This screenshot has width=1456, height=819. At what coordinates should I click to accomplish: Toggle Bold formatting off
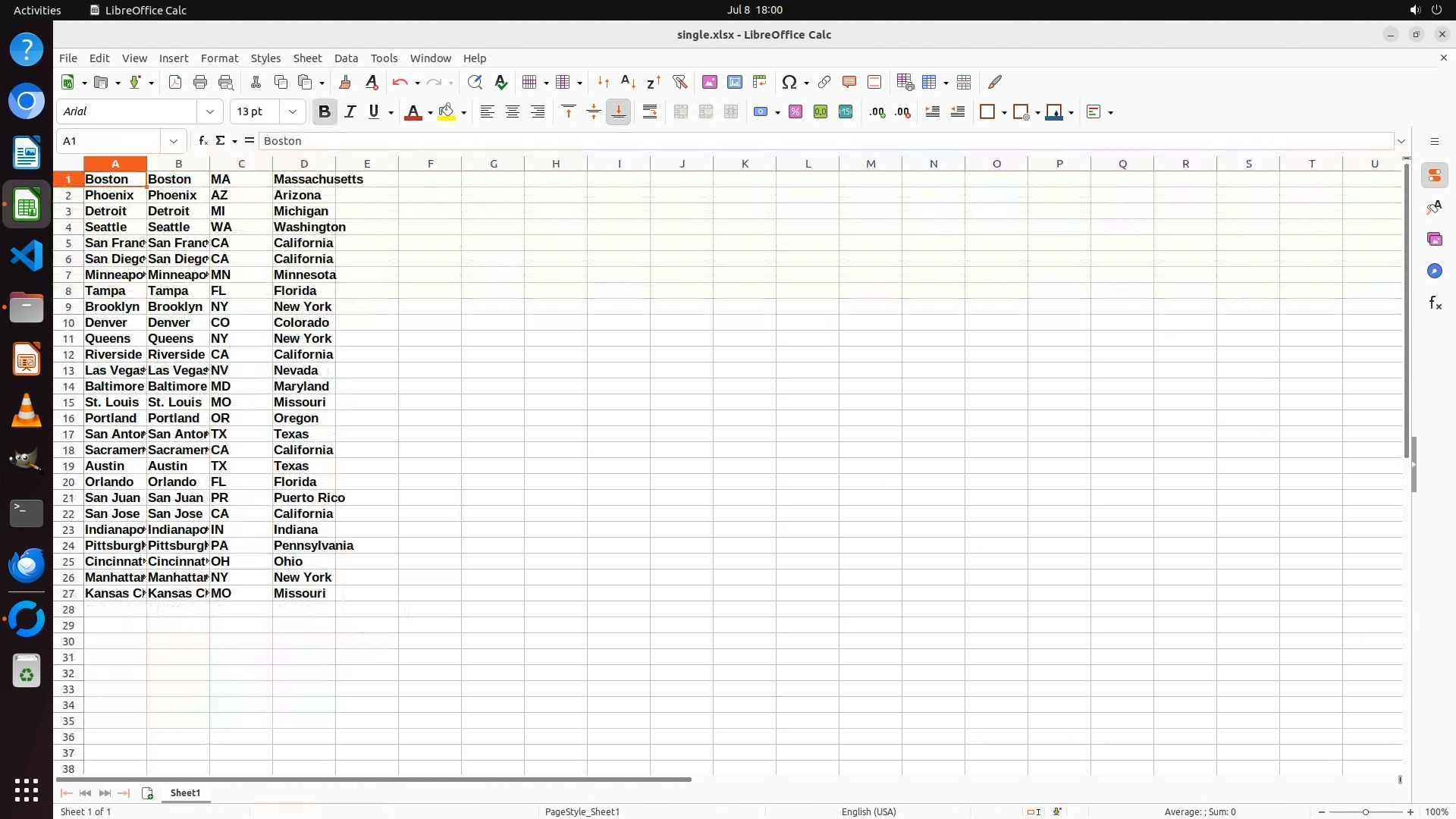pyautogui.click(x=325, y=112)
